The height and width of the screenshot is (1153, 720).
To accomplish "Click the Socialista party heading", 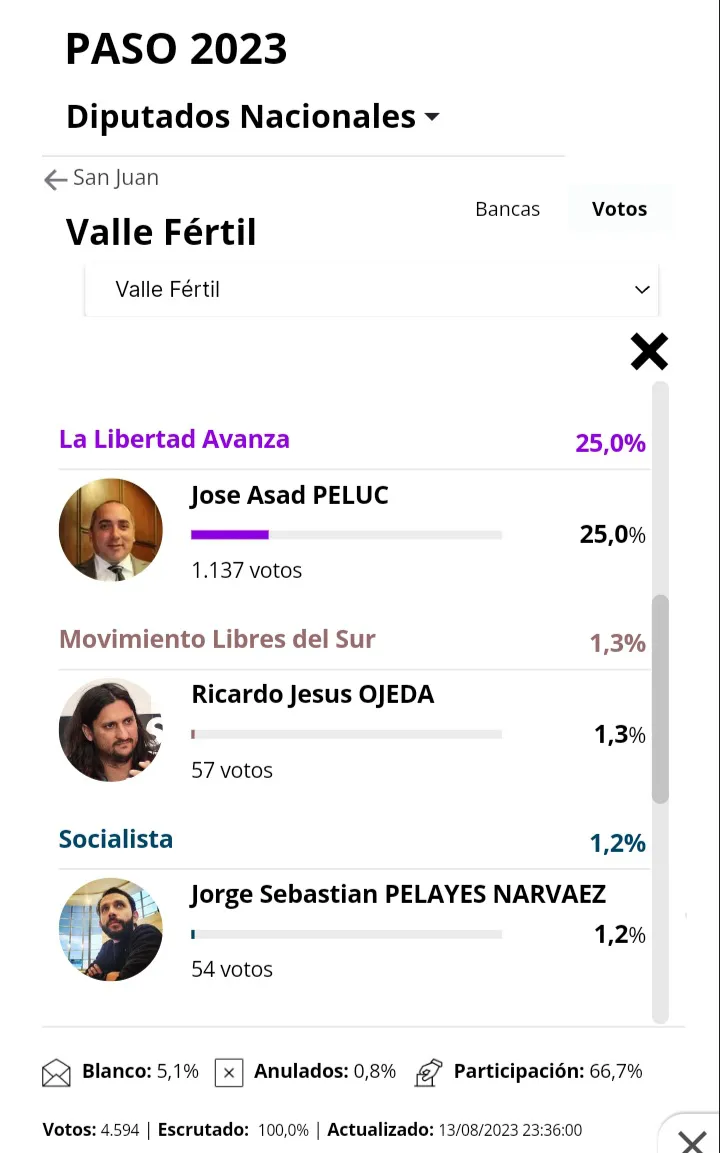I will click(x=116, y=839).
